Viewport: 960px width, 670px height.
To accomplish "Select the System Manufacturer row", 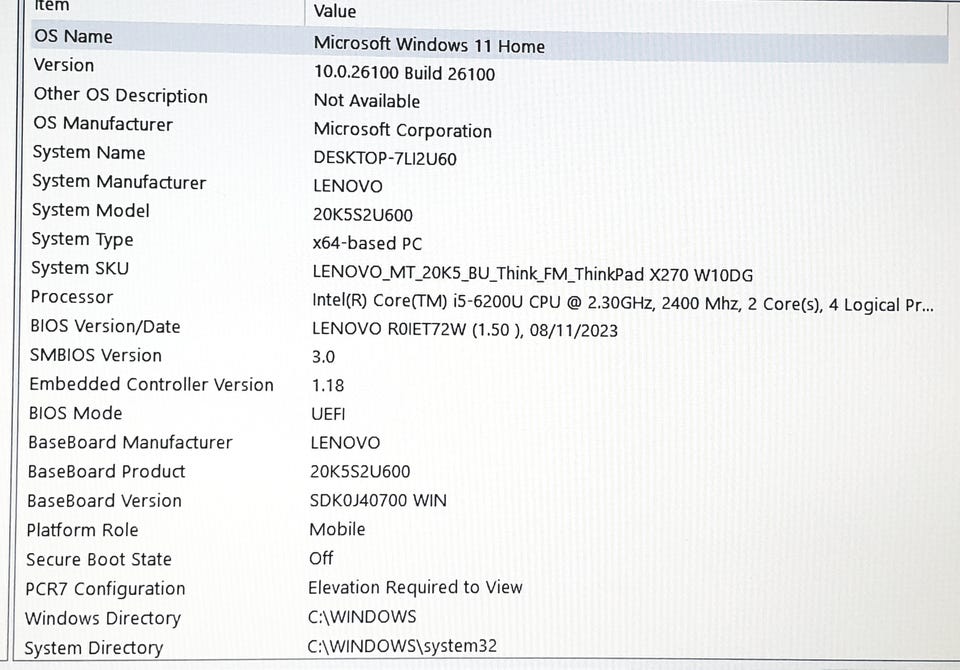I will click(x=119, y=182).
